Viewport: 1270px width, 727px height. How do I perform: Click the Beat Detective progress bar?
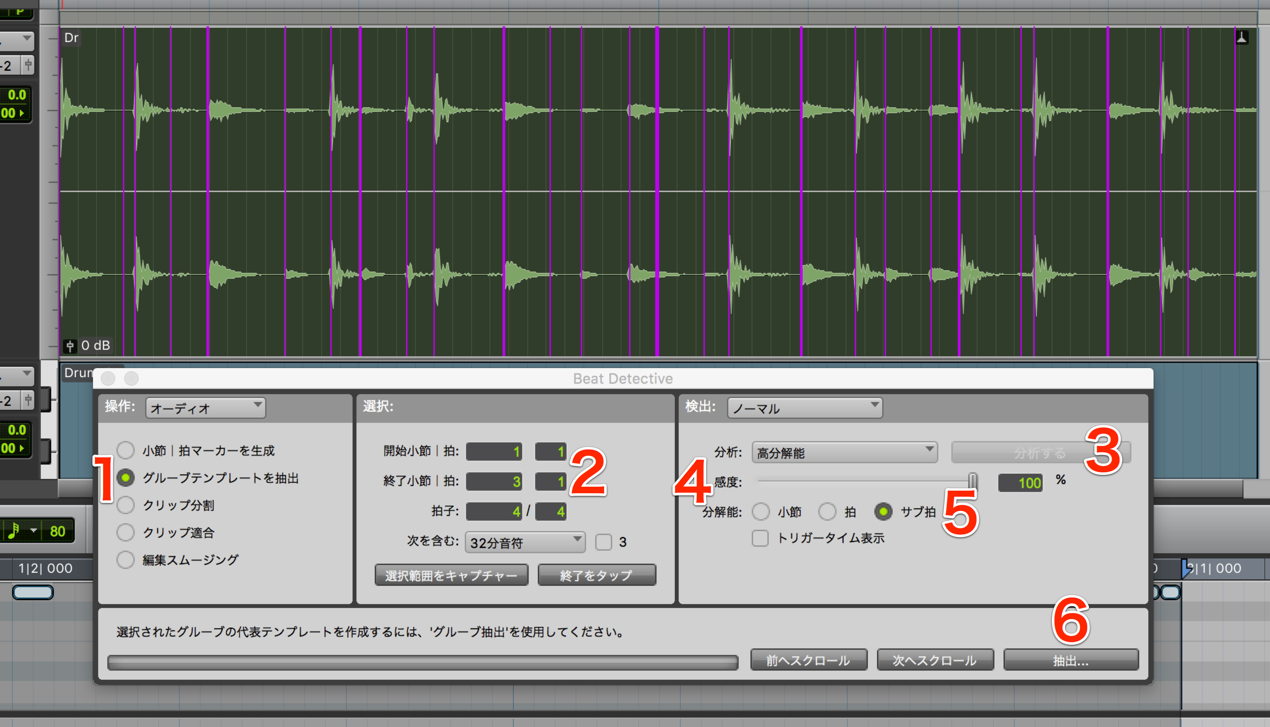tap(423, 662)
